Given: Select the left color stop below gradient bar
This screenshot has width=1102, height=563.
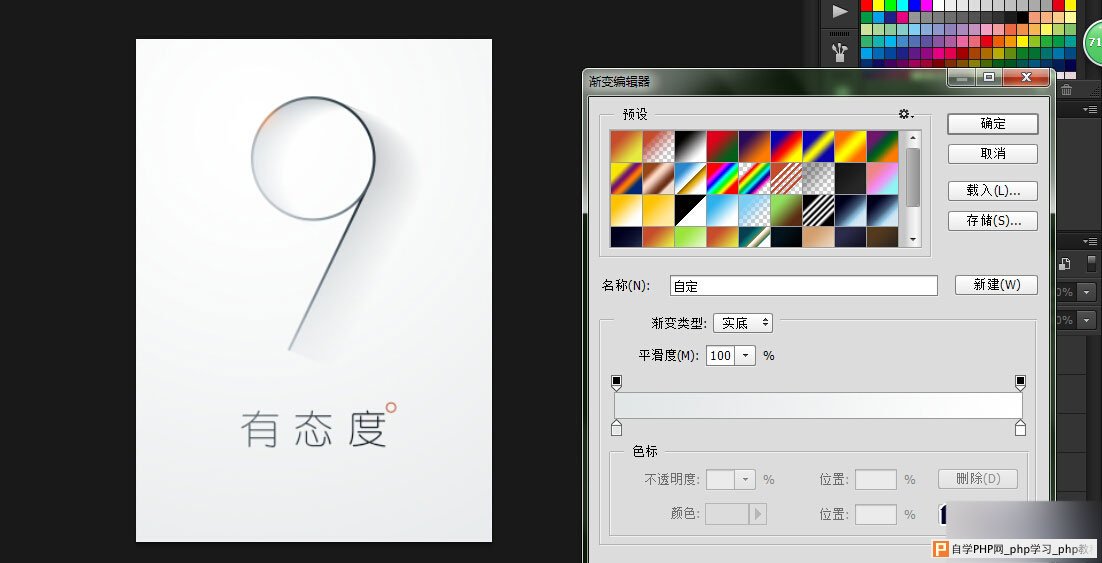Looking at the screenshot, I should 616,427.
